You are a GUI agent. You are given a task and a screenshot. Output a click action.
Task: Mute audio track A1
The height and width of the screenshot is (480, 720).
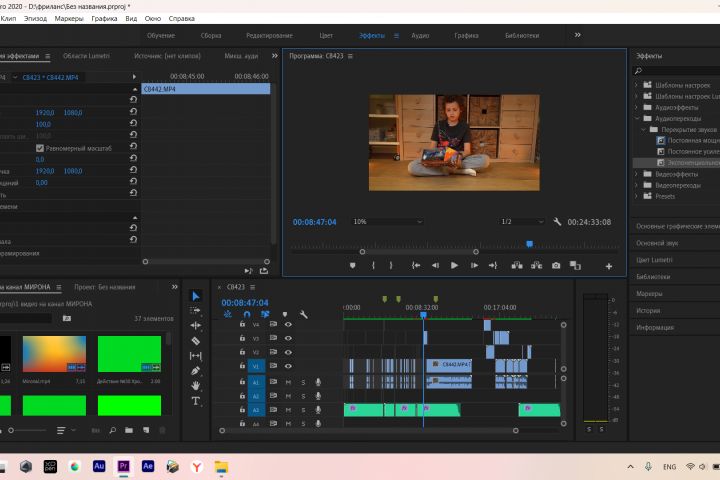(x=288, y=382)
